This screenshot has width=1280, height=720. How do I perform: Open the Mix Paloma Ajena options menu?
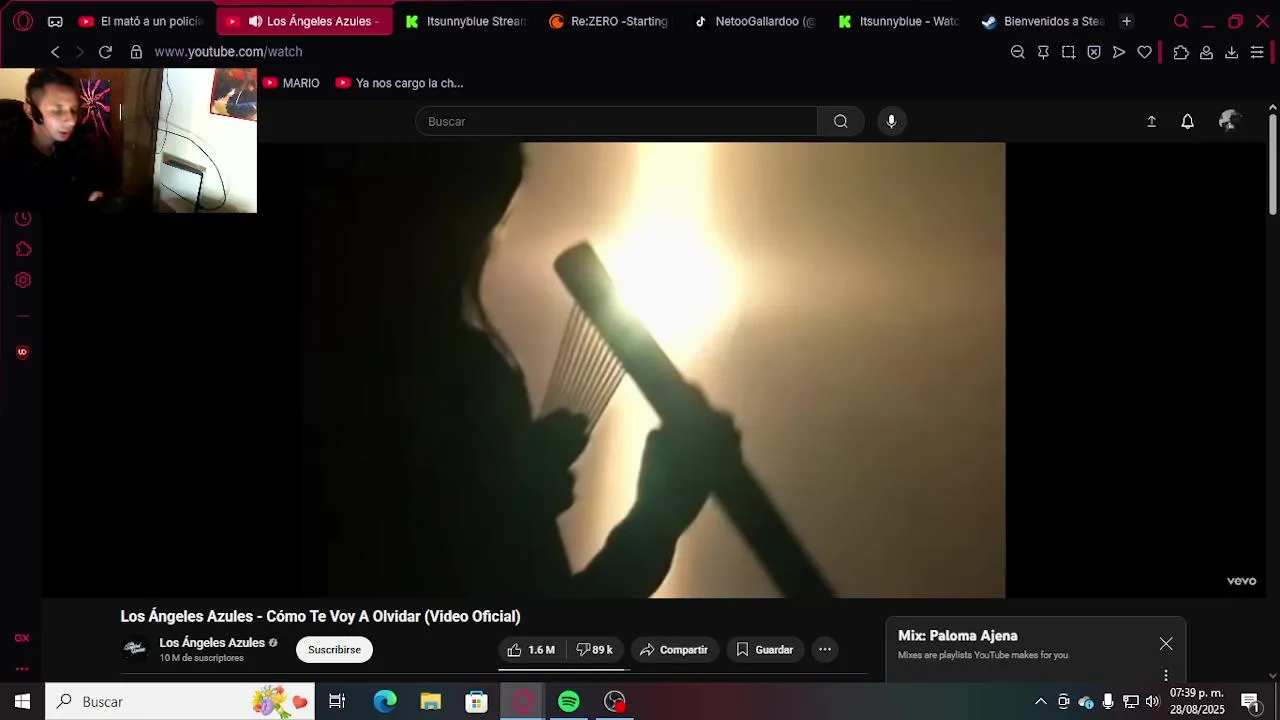coord(1166,675)
